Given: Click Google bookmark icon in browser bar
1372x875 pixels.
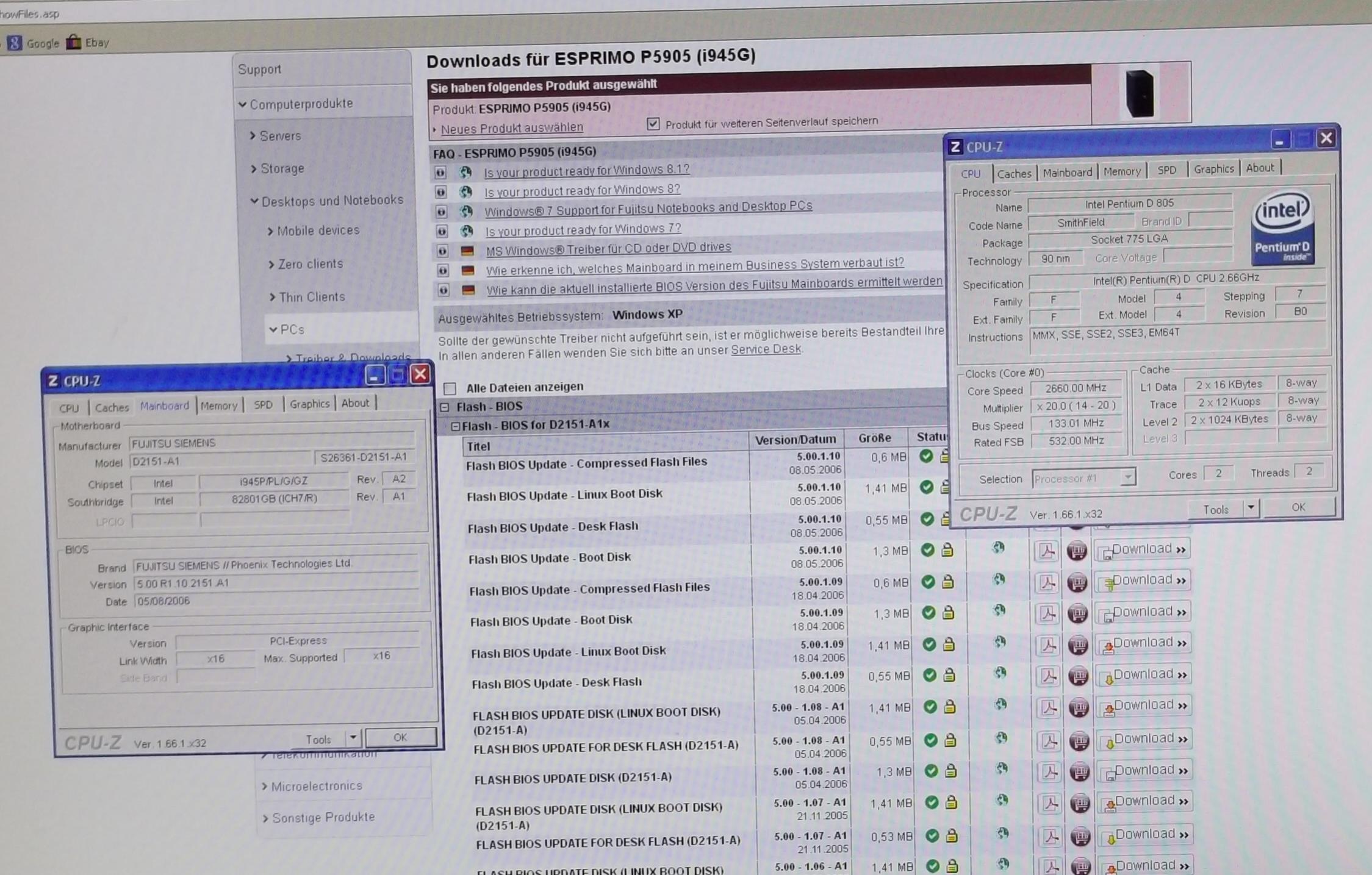Looking at the screenshot, I should click(x=15, y=43).
